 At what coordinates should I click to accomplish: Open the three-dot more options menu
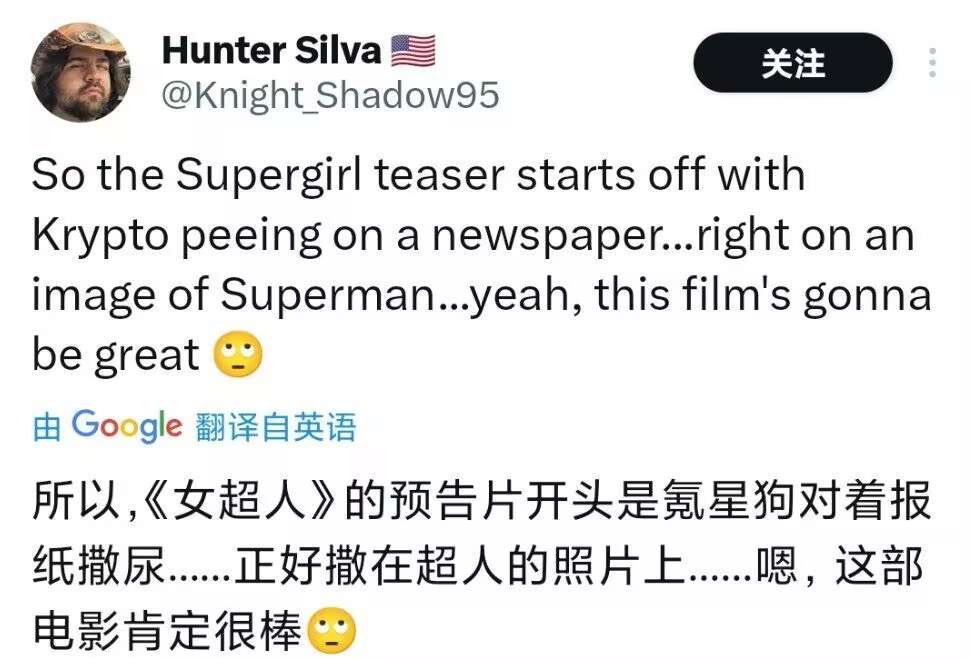tap(932, 63)
